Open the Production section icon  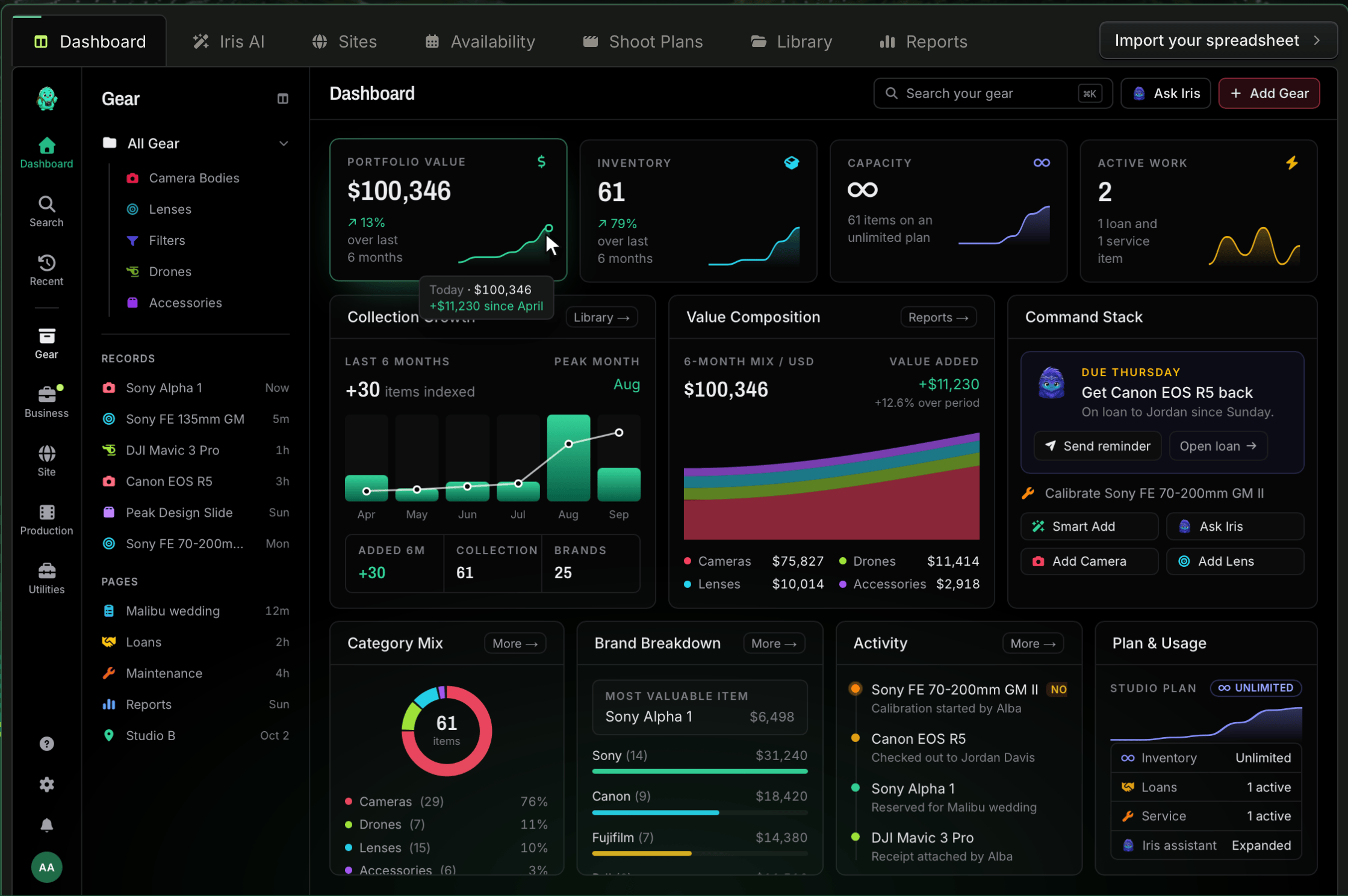(46, 520)
